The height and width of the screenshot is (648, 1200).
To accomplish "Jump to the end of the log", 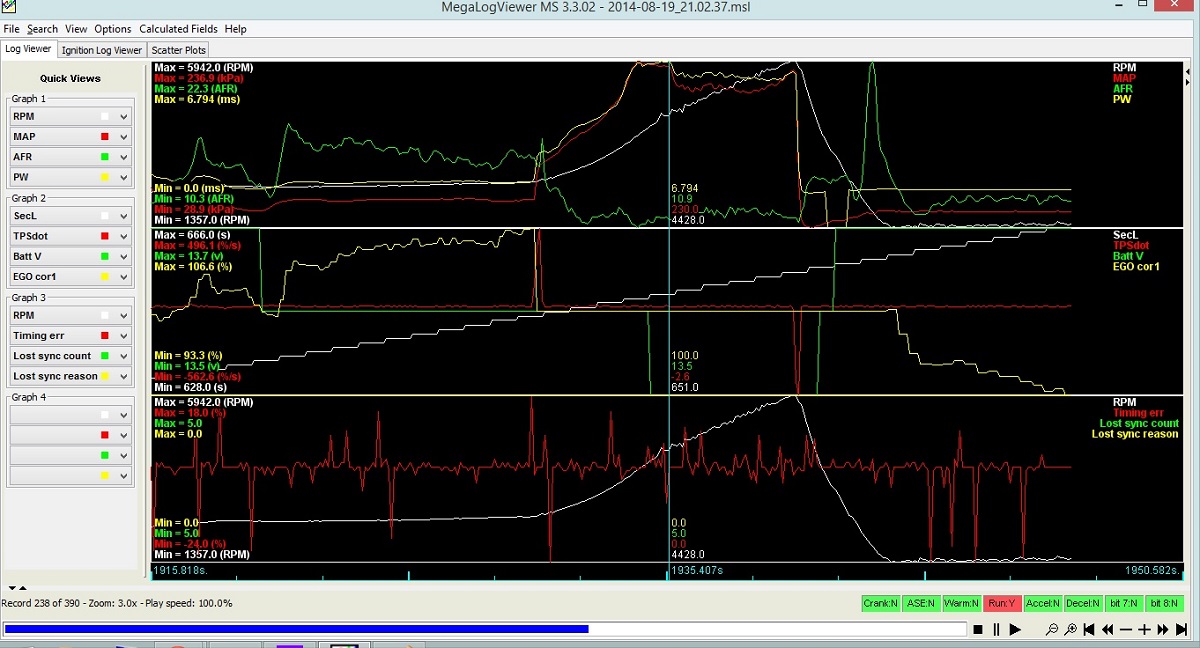I will tap(1181, 630).
